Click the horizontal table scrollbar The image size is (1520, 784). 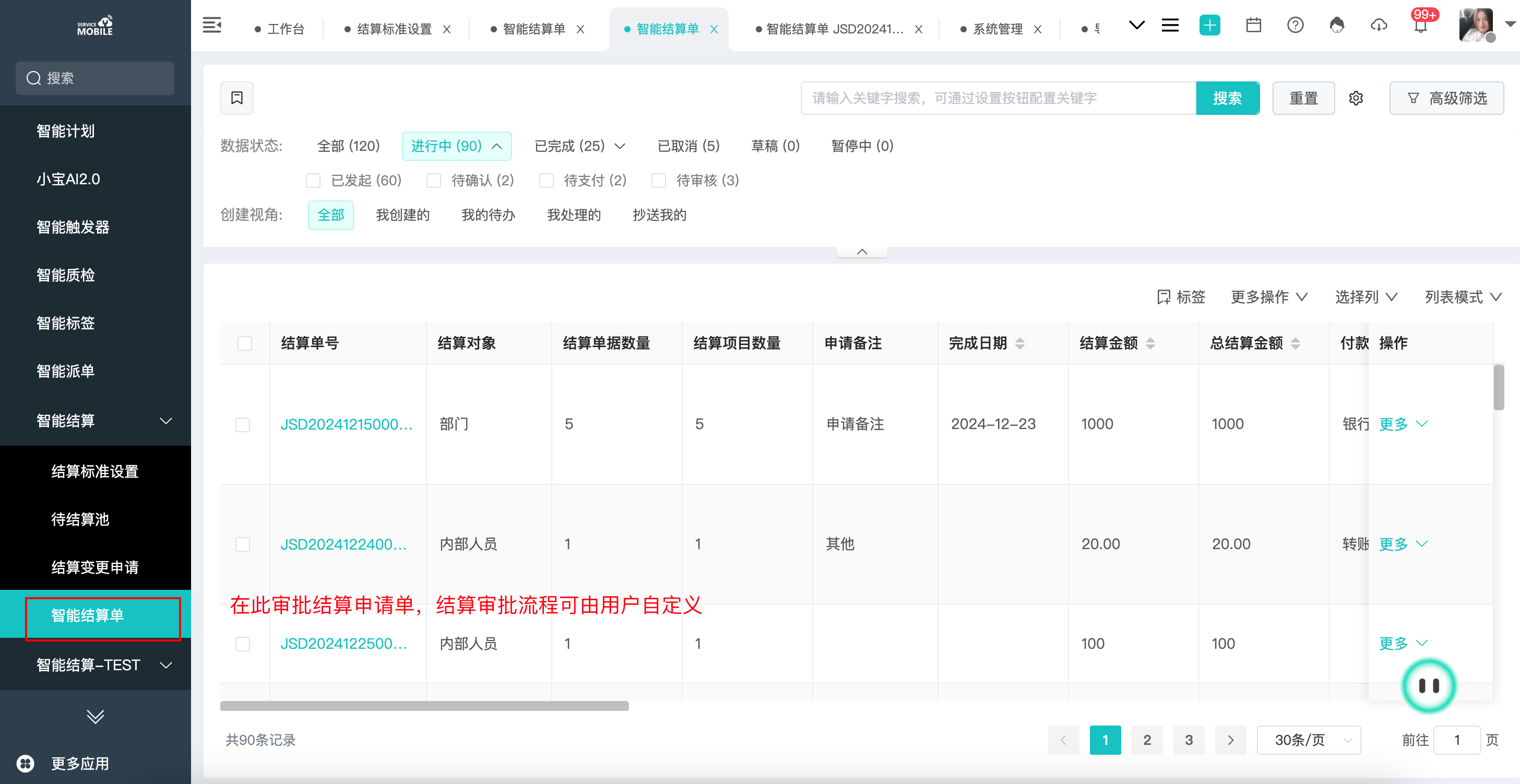[x=424, y=706]
